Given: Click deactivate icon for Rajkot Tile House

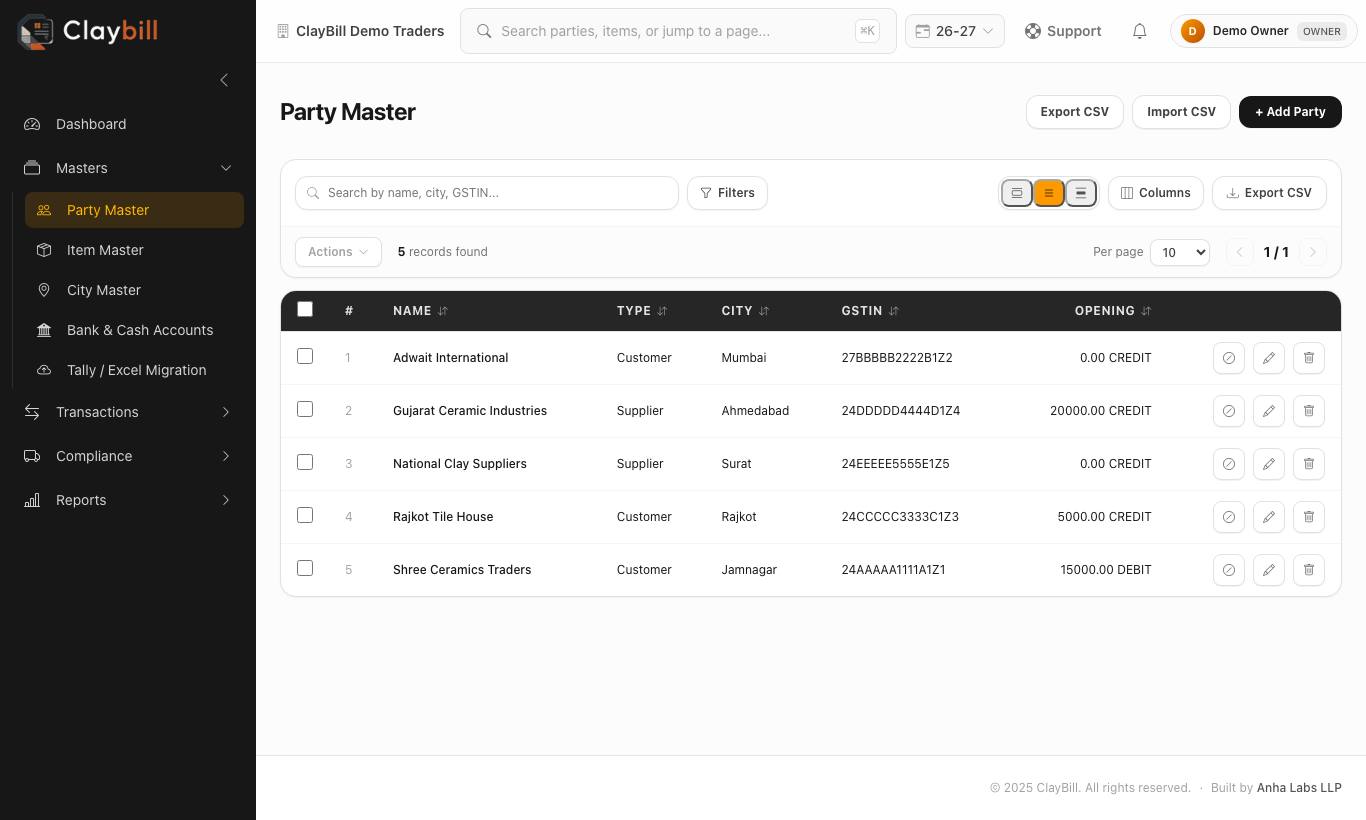Looking at the screenshot, I should 1228,517.
